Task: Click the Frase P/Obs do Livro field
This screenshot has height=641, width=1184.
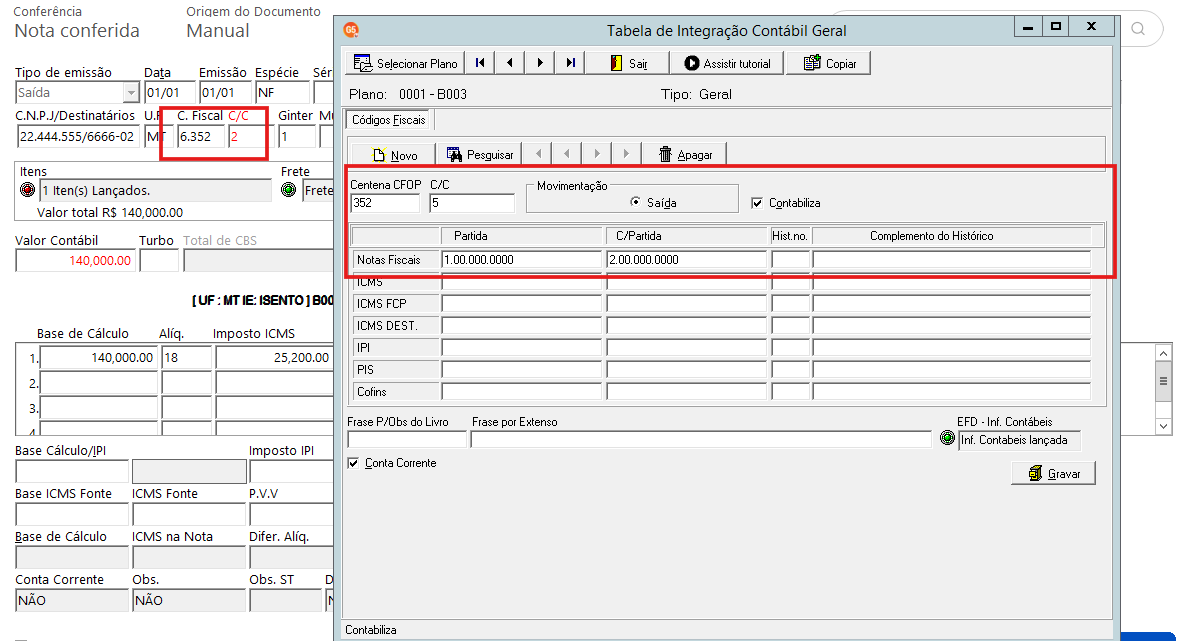Action: coord(407,439)
